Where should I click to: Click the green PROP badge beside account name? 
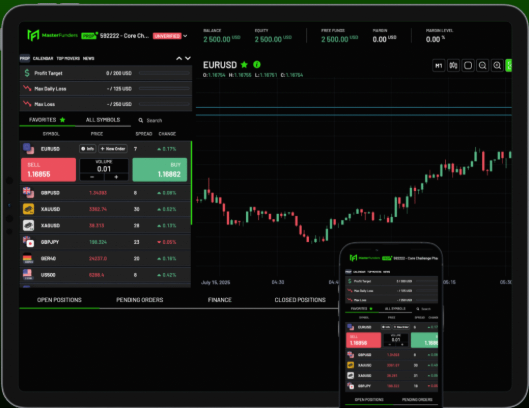tap(89, 36)
